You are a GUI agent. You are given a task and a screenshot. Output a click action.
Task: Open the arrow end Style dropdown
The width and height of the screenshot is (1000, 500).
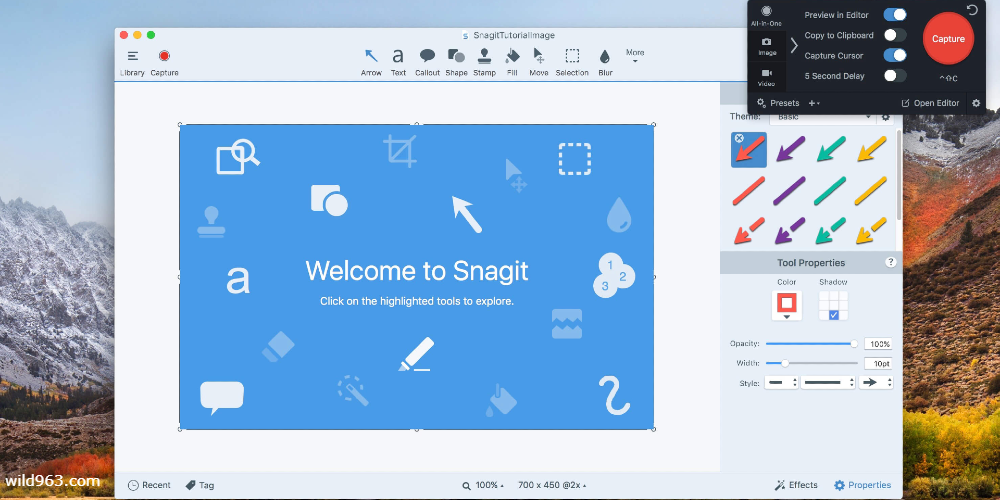(x=875, y=383)
